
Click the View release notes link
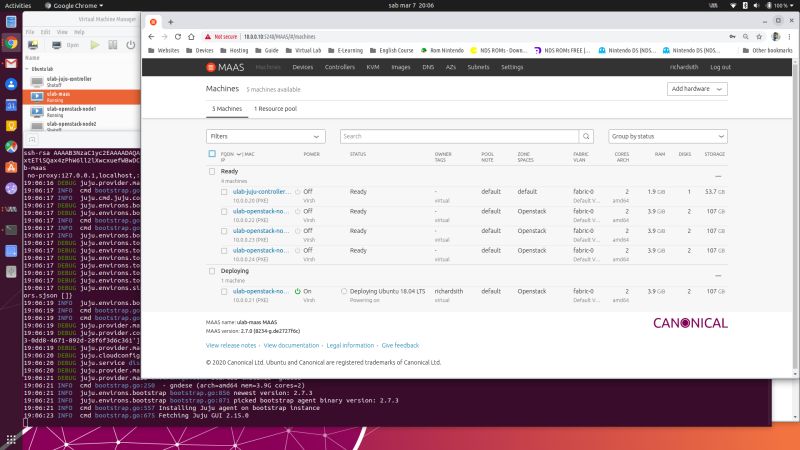(231, 345)
